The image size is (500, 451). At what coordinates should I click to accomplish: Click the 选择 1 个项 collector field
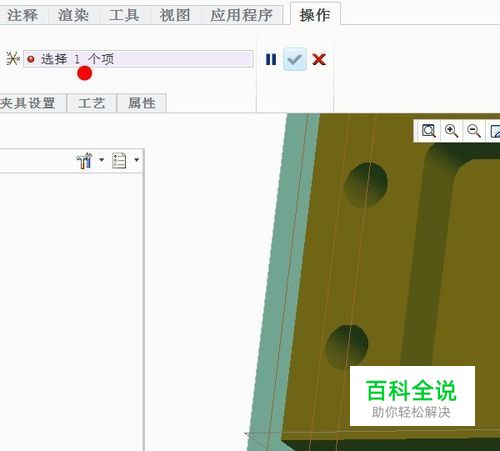click(x=138, y=59)
